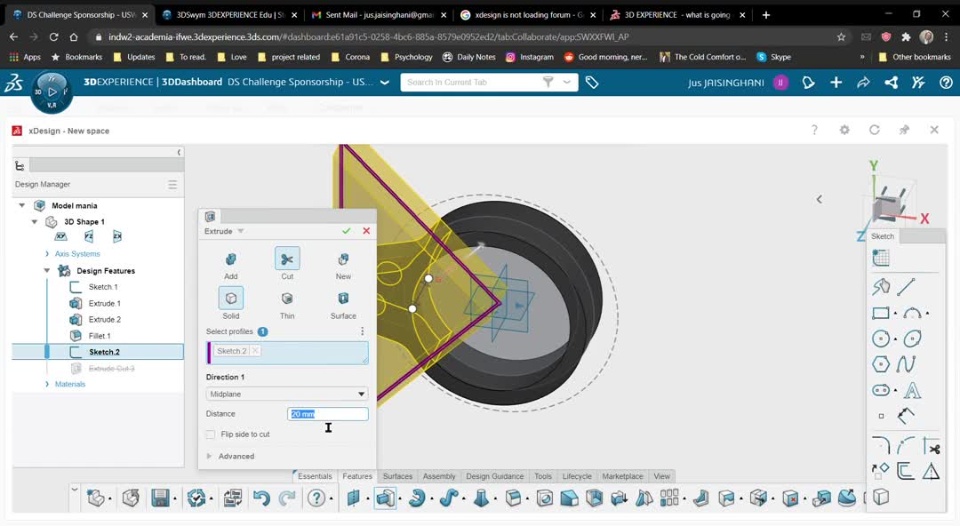
Task: Expand the Axis Systems node
Action: coord(47,254)
